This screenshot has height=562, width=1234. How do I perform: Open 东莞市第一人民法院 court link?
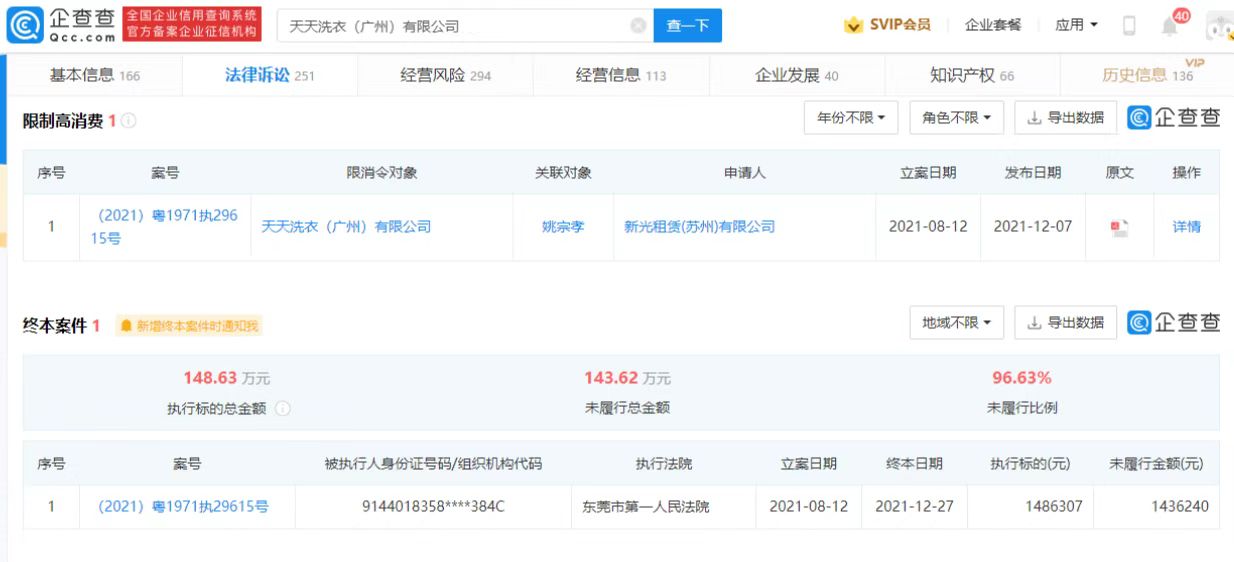point(646,507)
